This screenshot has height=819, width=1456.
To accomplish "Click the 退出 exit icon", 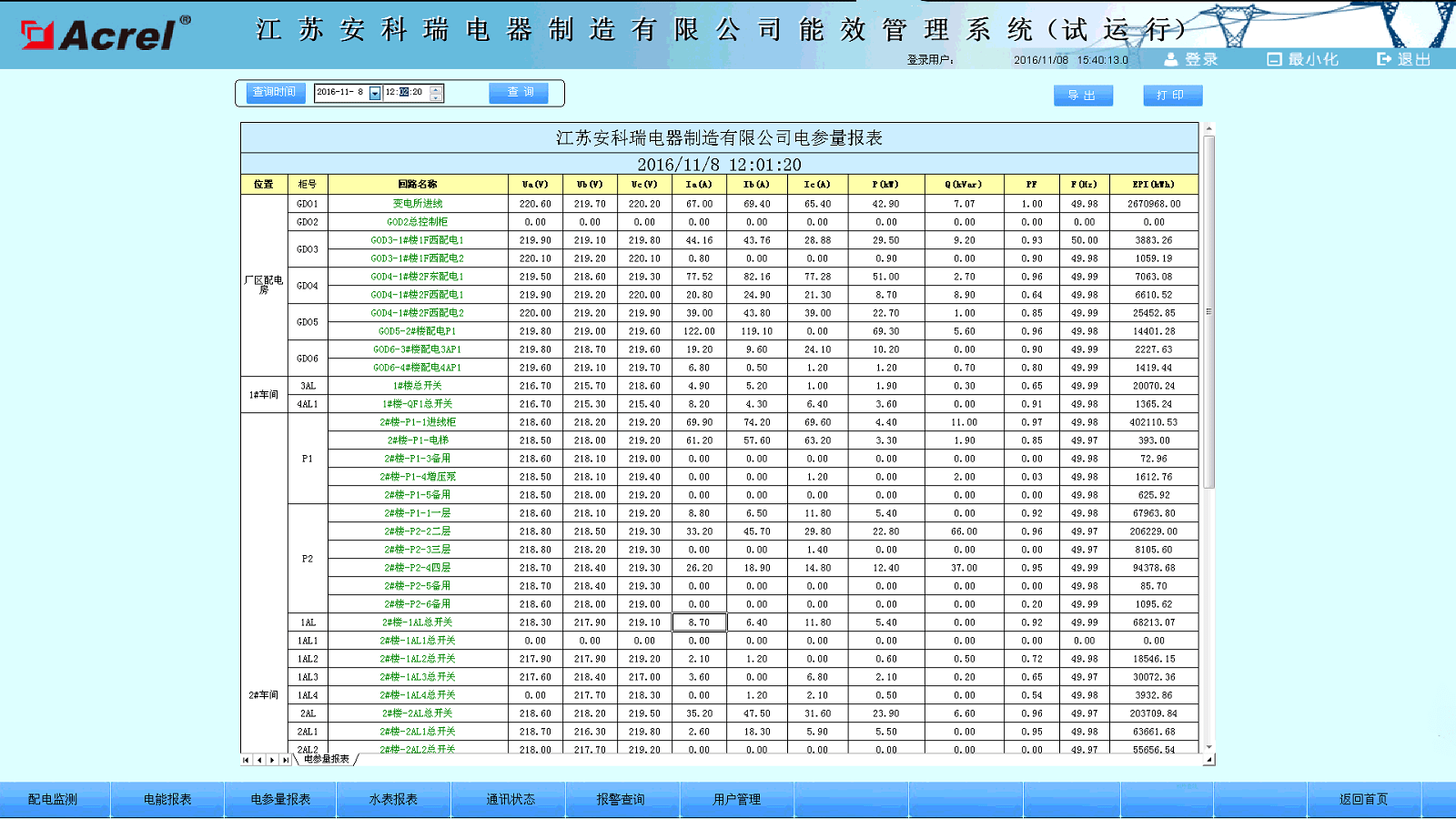I will point(1384,59).
